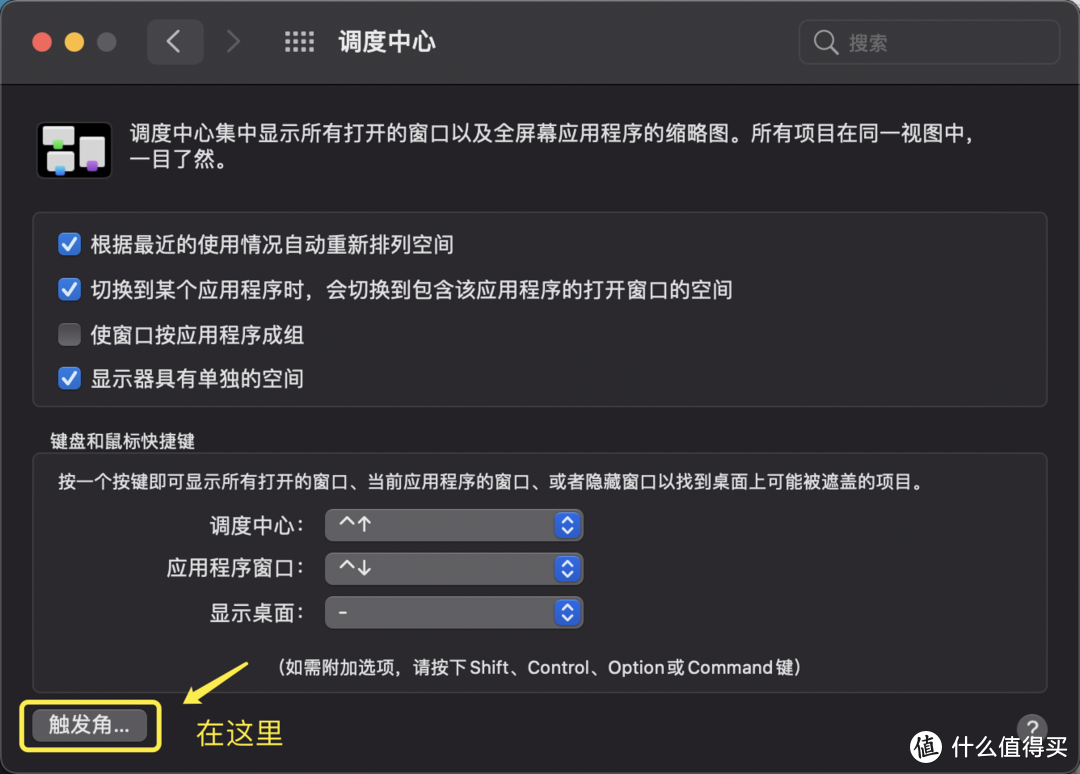Click the 在这里 annotation text
The image size is (1080, 774).
pos(239,733)
